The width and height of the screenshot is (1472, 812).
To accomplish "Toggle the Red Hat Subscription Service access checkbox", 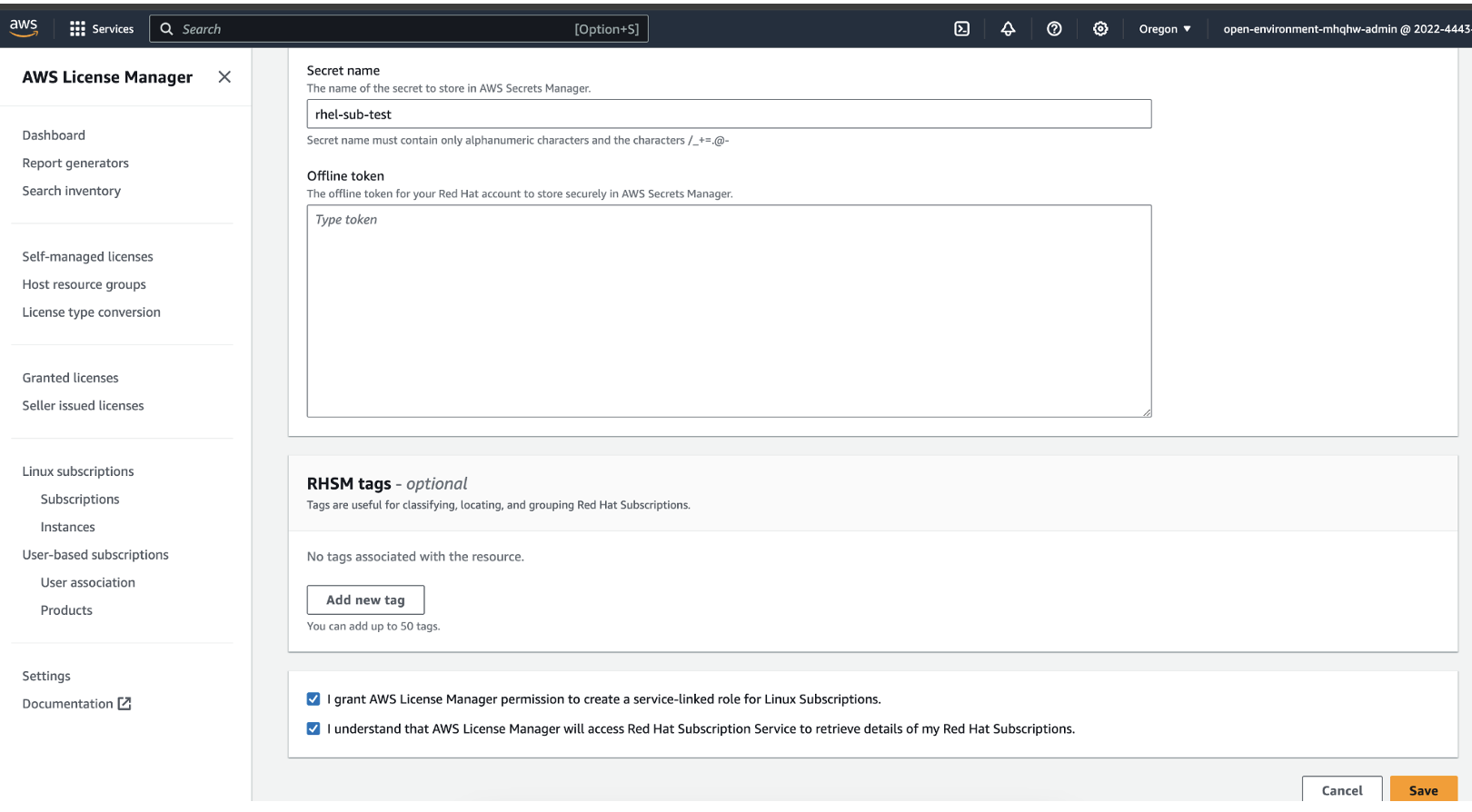I will coord(313,728).
